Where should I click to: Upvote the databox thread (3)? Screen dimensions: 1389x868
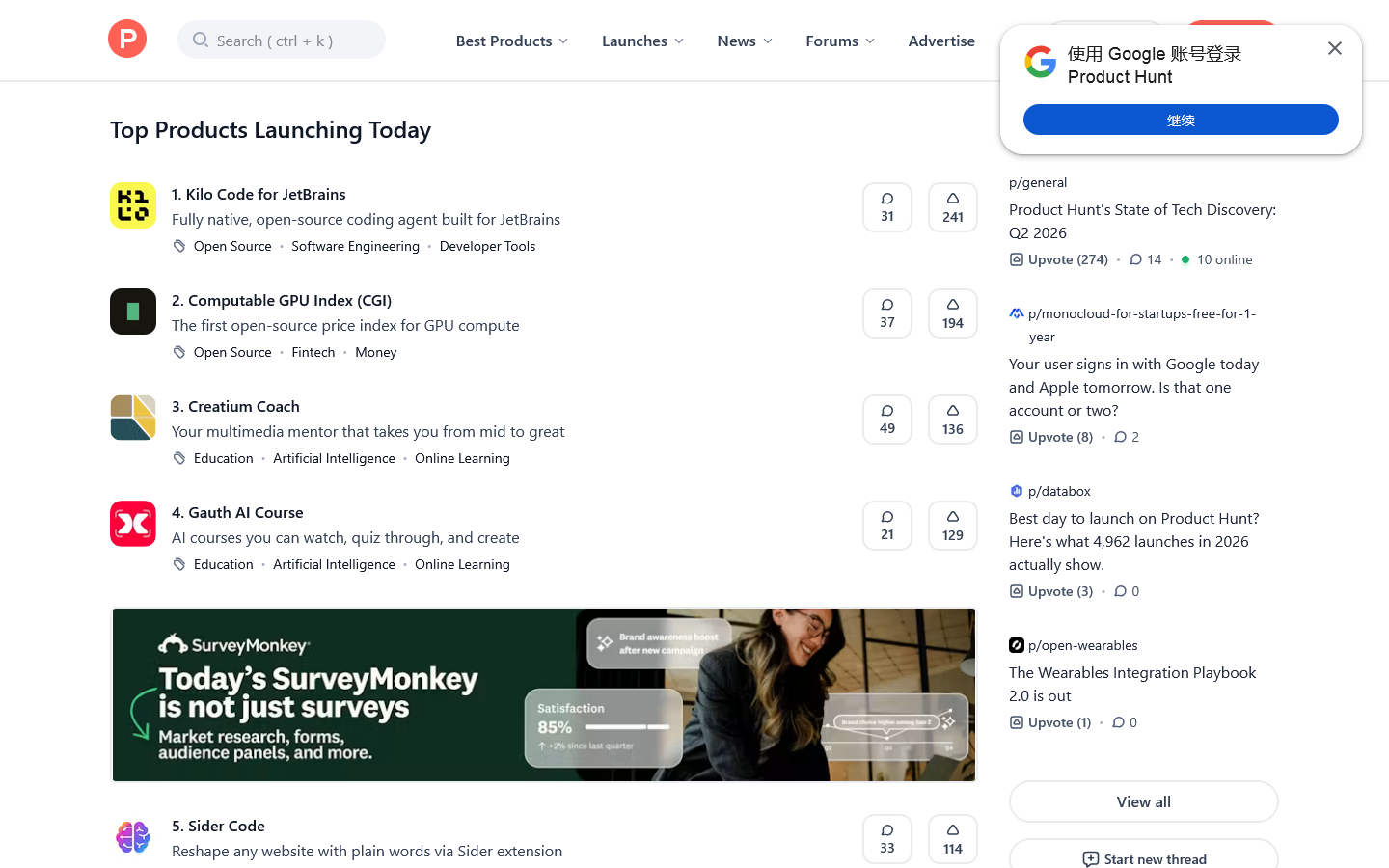[1051, 591]
